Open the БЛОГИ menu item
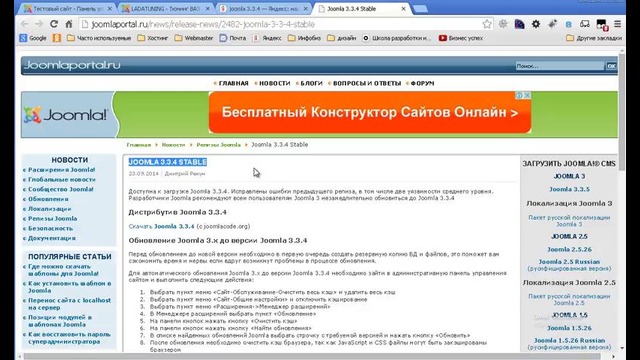This screenshot has width=640, height=360. click(x=311, y=83)
